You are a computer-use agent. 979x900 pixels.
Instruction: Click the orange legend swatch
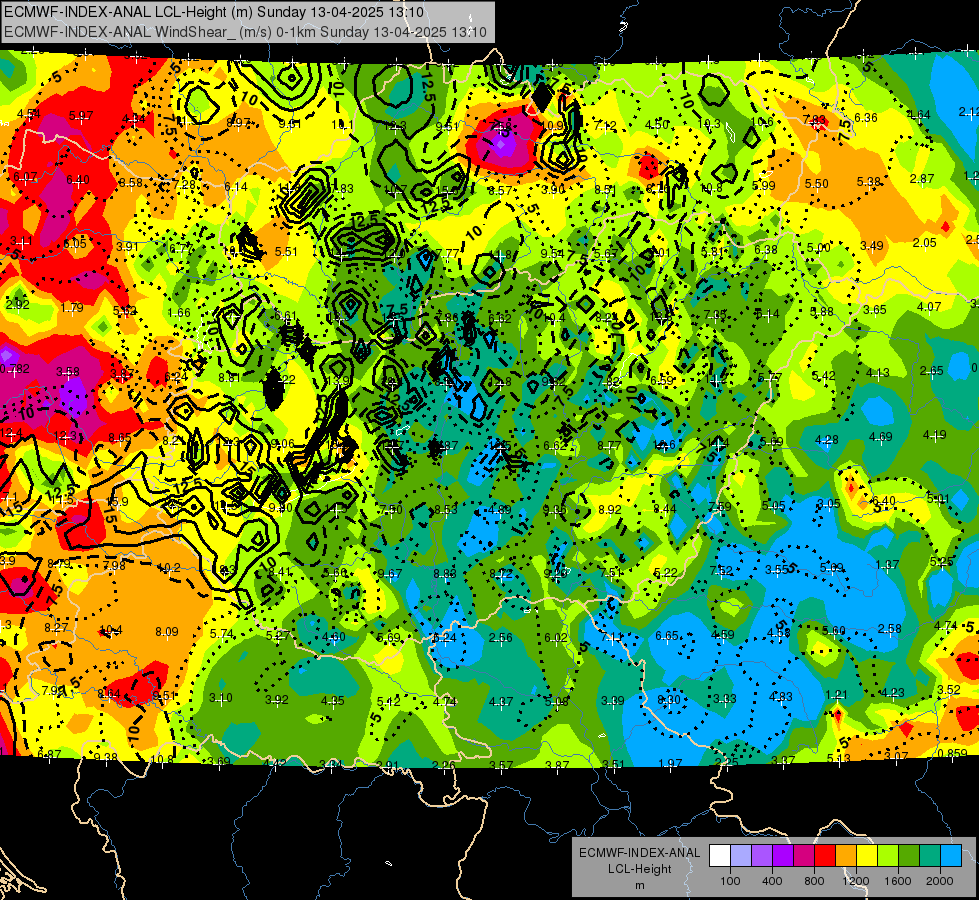846,856
